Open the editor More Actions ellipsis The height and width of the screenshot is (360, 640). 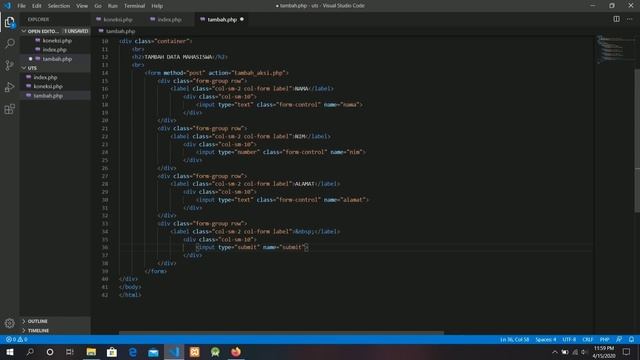pyautogui.click(x=629, y=19)
